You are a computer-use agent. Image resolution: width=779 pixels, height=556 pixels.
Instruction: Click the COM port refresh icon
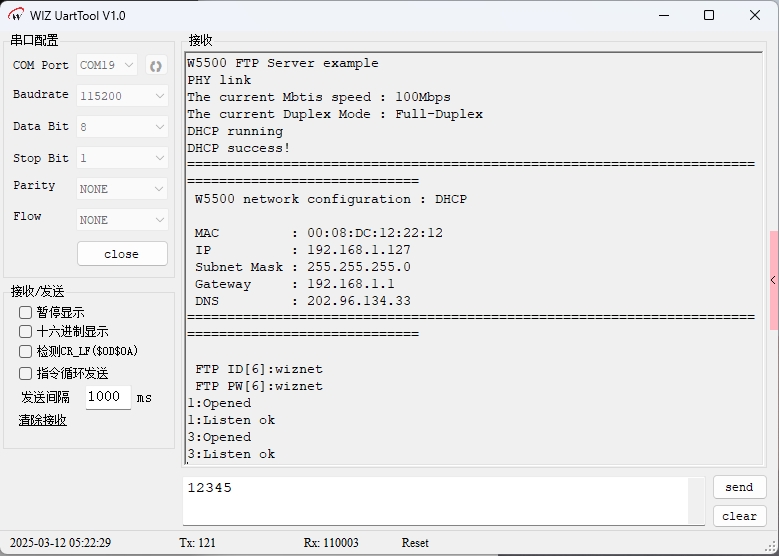tap(156, 66)
